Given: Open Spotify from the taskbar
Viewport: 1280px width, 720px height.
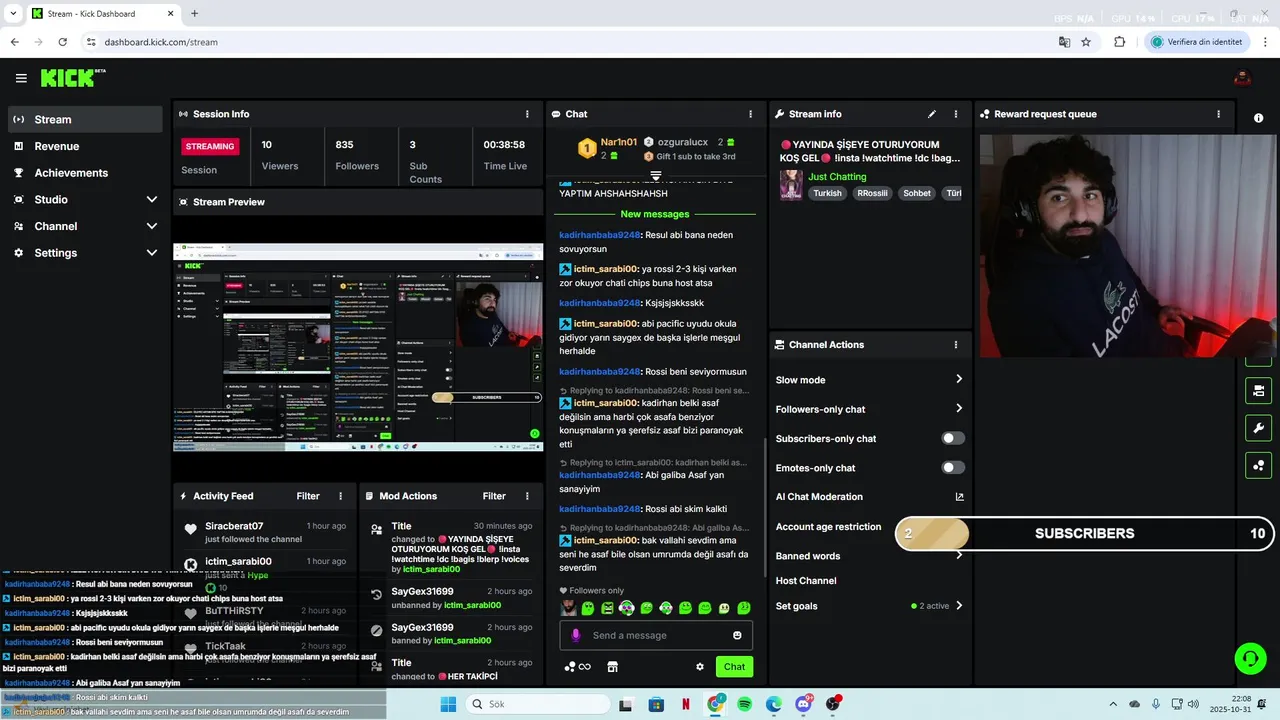Looking at the screenshot, I should [x=744, y=704].
